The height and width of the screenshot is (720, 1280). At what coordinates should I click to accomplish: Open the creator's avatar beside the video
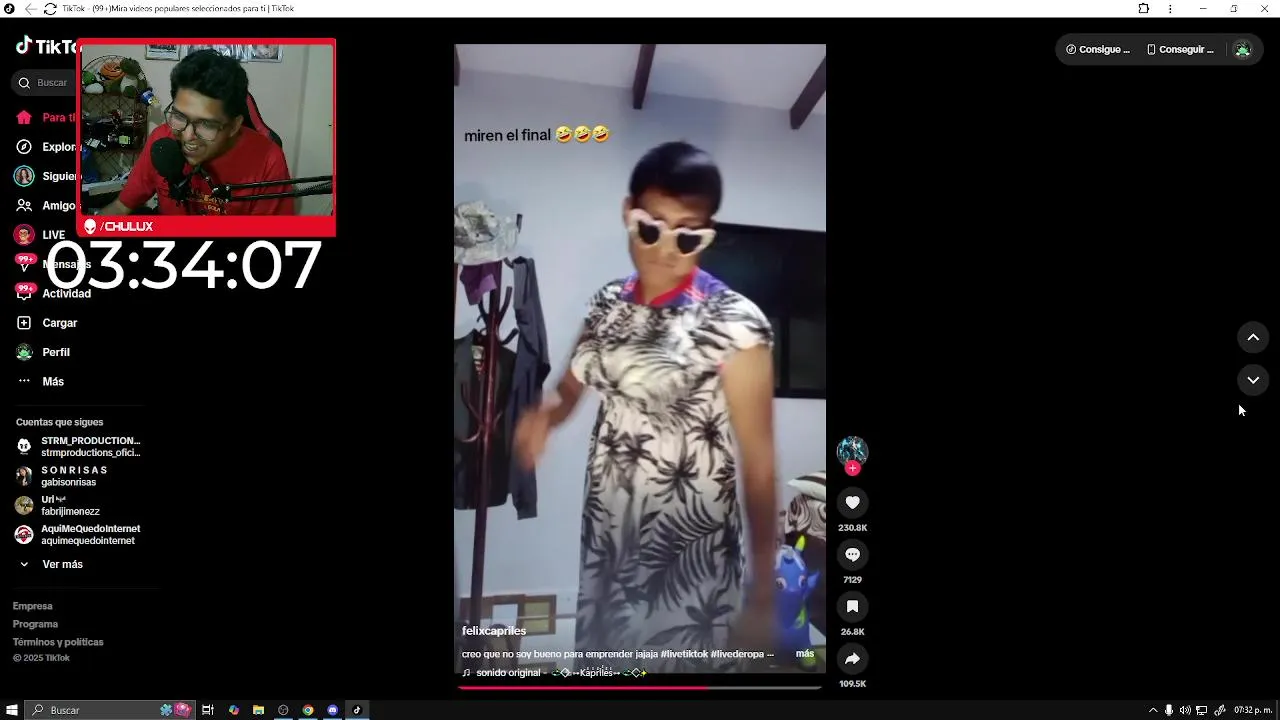(x=852, y=451)
